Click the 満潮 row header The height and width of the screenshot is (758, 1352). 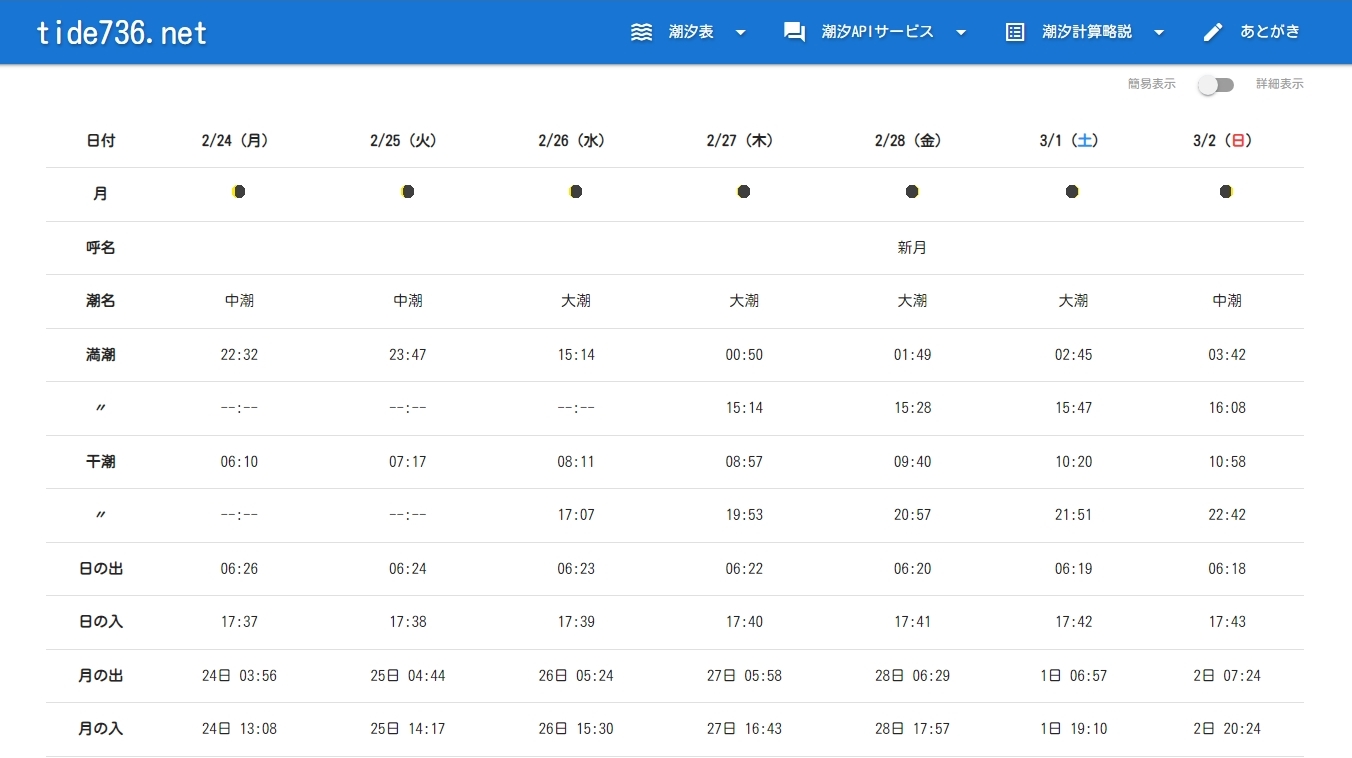pos(100,355)
